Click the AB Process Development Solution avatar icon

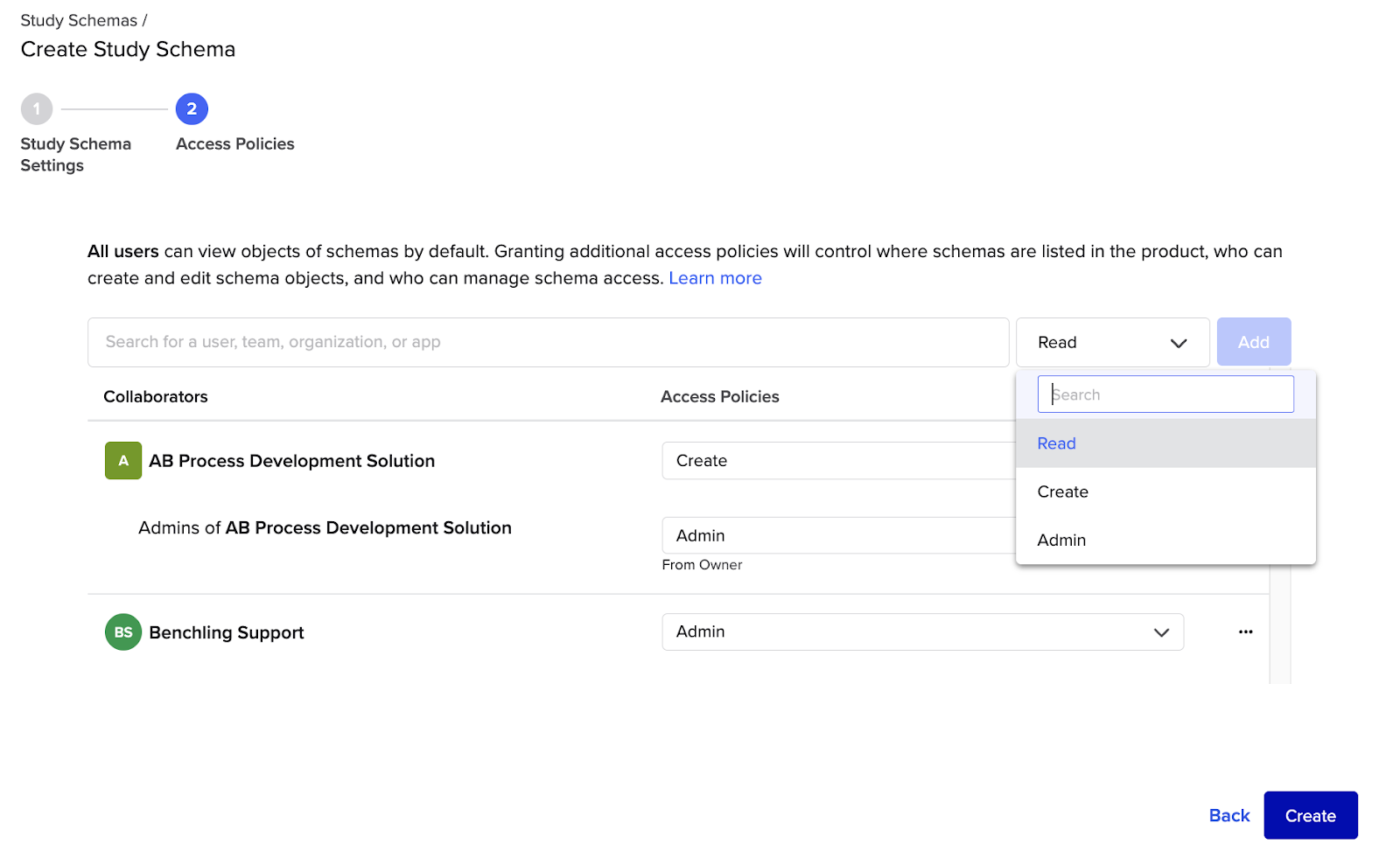click(x=122, y=460)
